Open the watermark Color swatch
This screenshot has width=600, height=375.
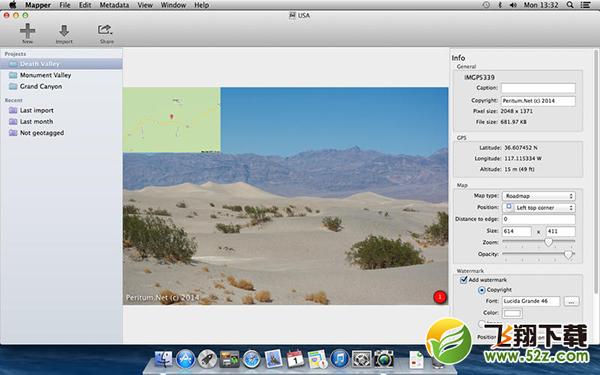512,313
